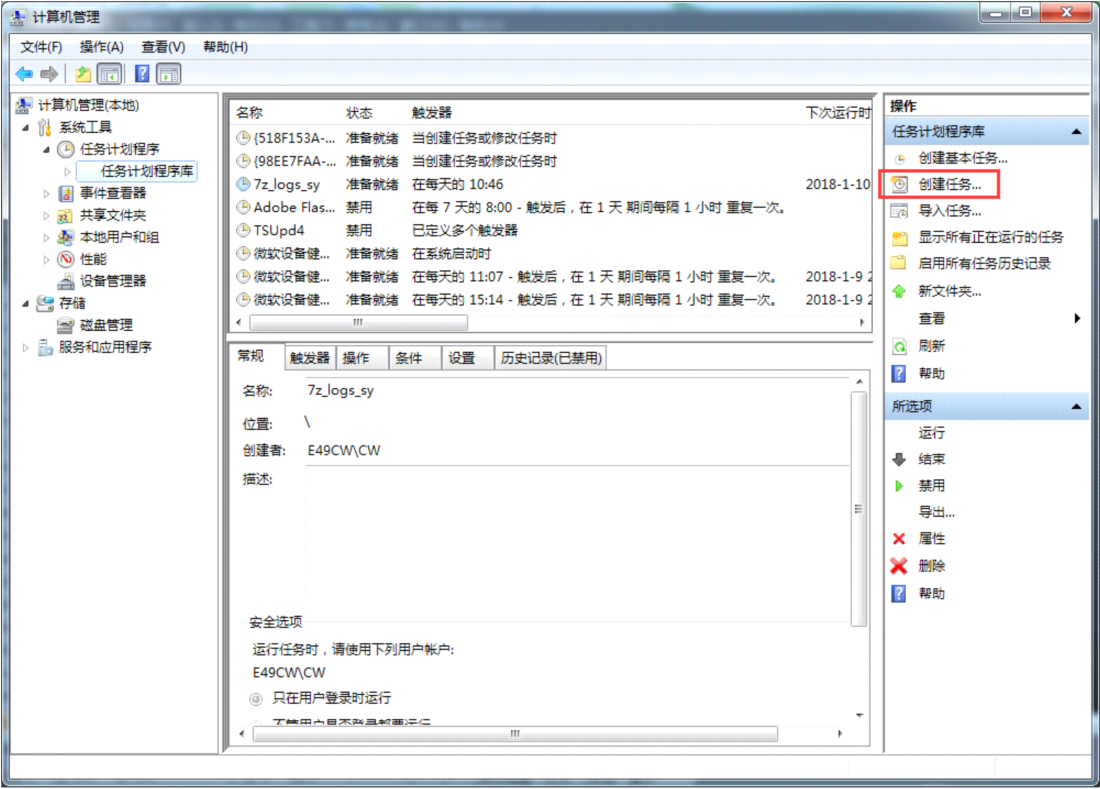Click the 本地用户和组 icon in tree
The height and width of the screenshot is (789, 1100).
[65, 237]
